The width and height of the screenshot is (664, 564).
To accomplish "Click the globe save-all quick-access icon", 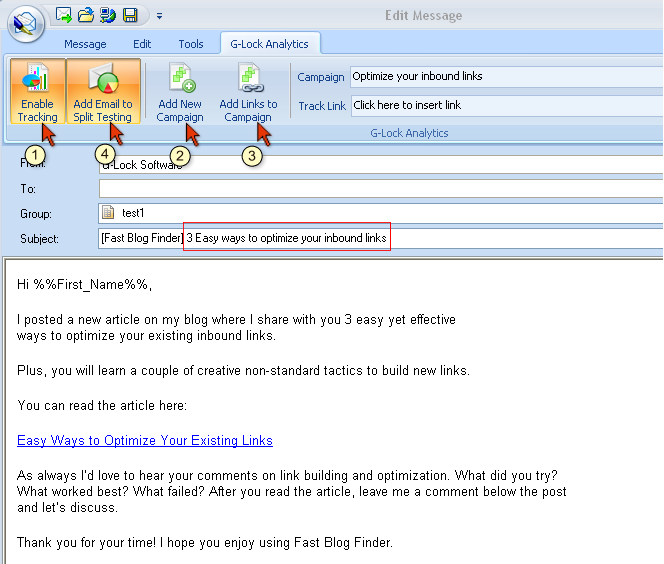I will click(x=108, y=15).
